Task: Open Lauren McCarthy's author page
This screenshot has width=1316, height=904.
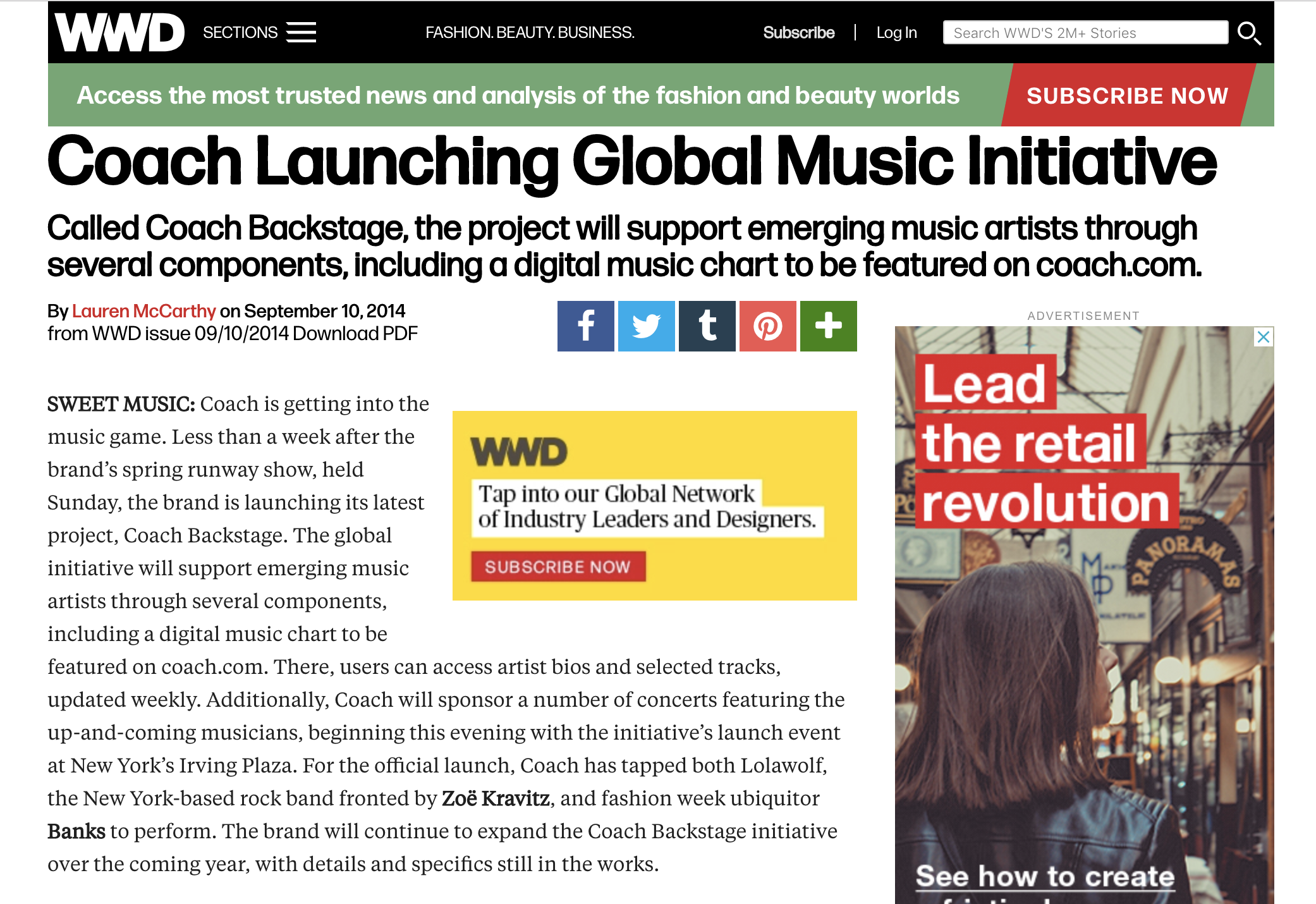Action: point(144,311)
